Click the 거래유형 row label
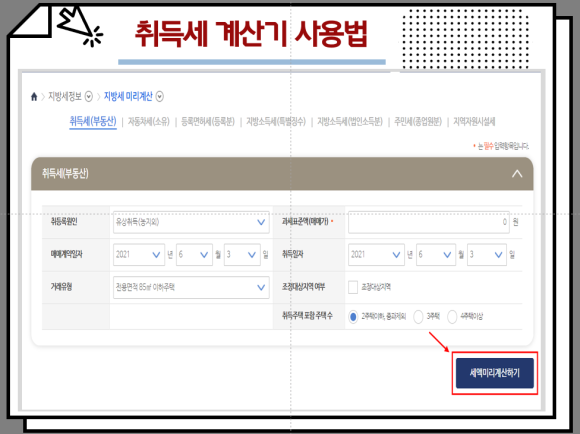The width and height of the screenshot is (580, 434). pos(61,287)
